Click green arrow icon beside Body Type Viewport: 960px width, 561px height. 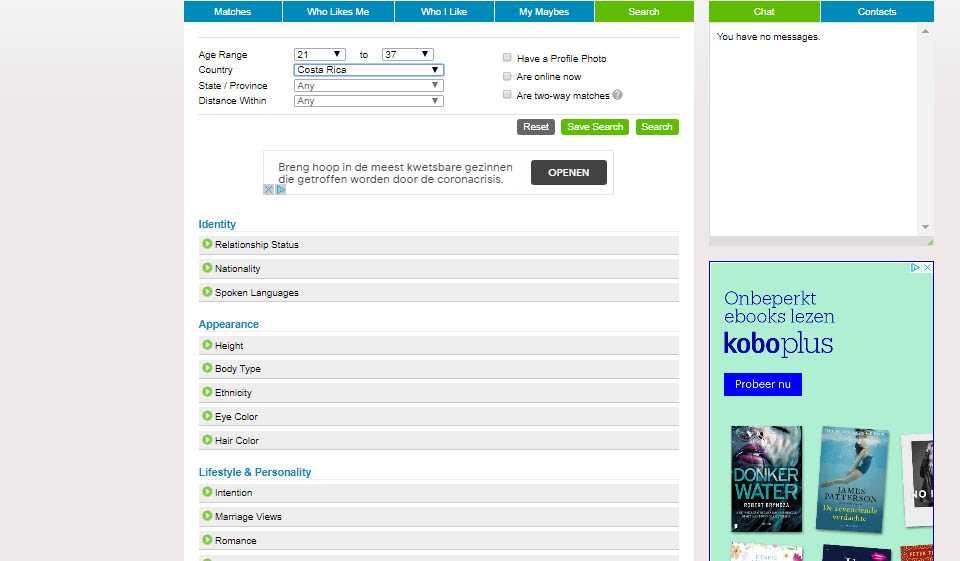(x=207, y=368)
